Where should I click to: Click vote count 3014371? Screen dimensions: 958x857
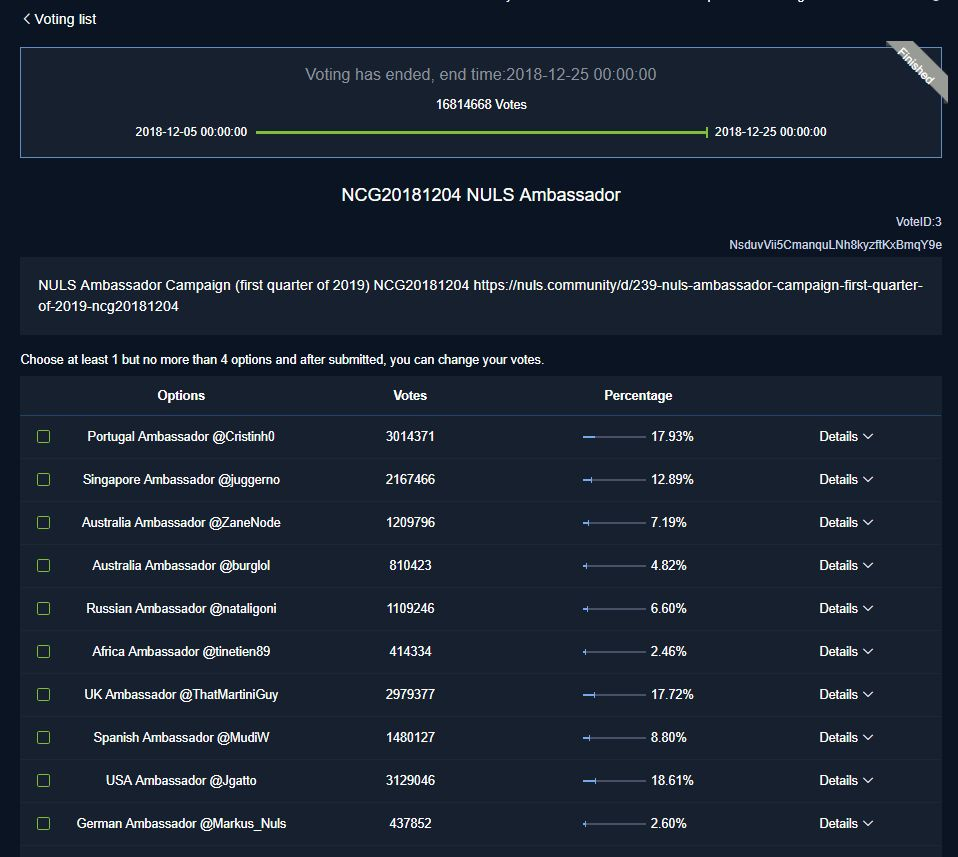(x=410, y=436)
